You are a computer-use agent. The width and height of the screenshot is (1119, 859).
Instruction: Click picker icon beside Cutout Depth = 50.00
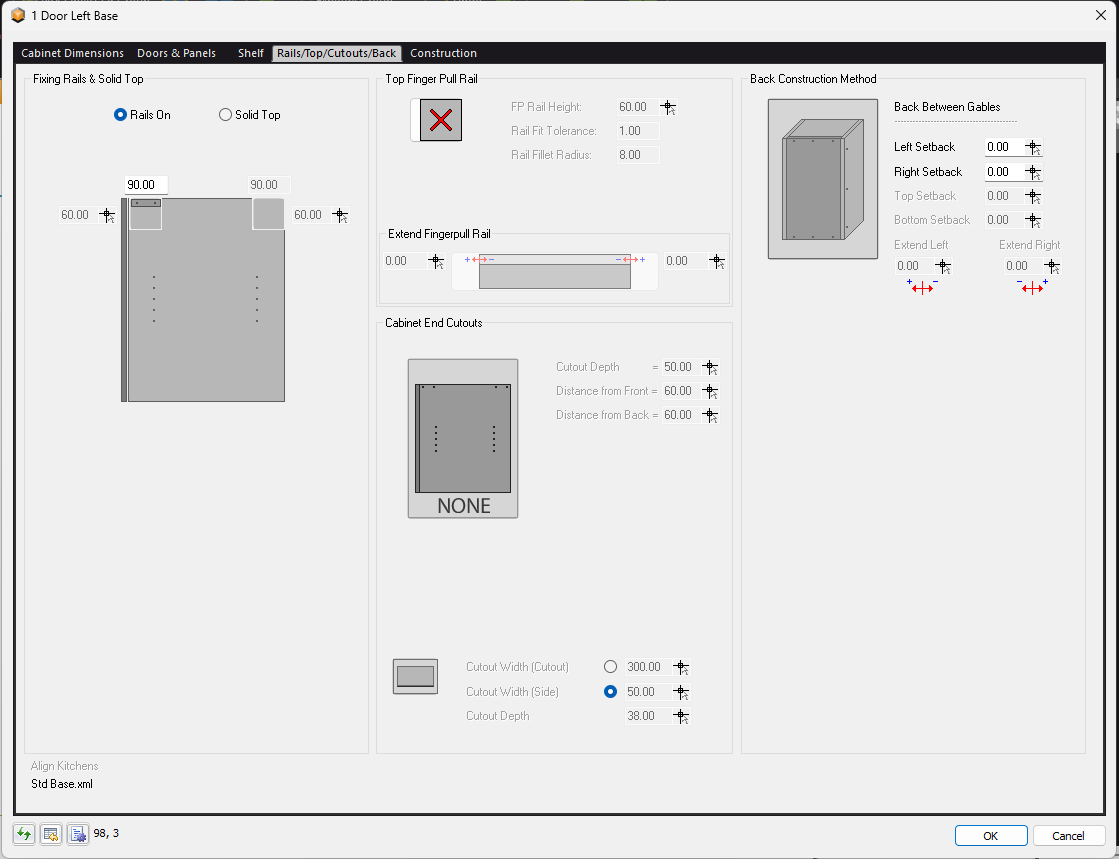tap(710, 367)
